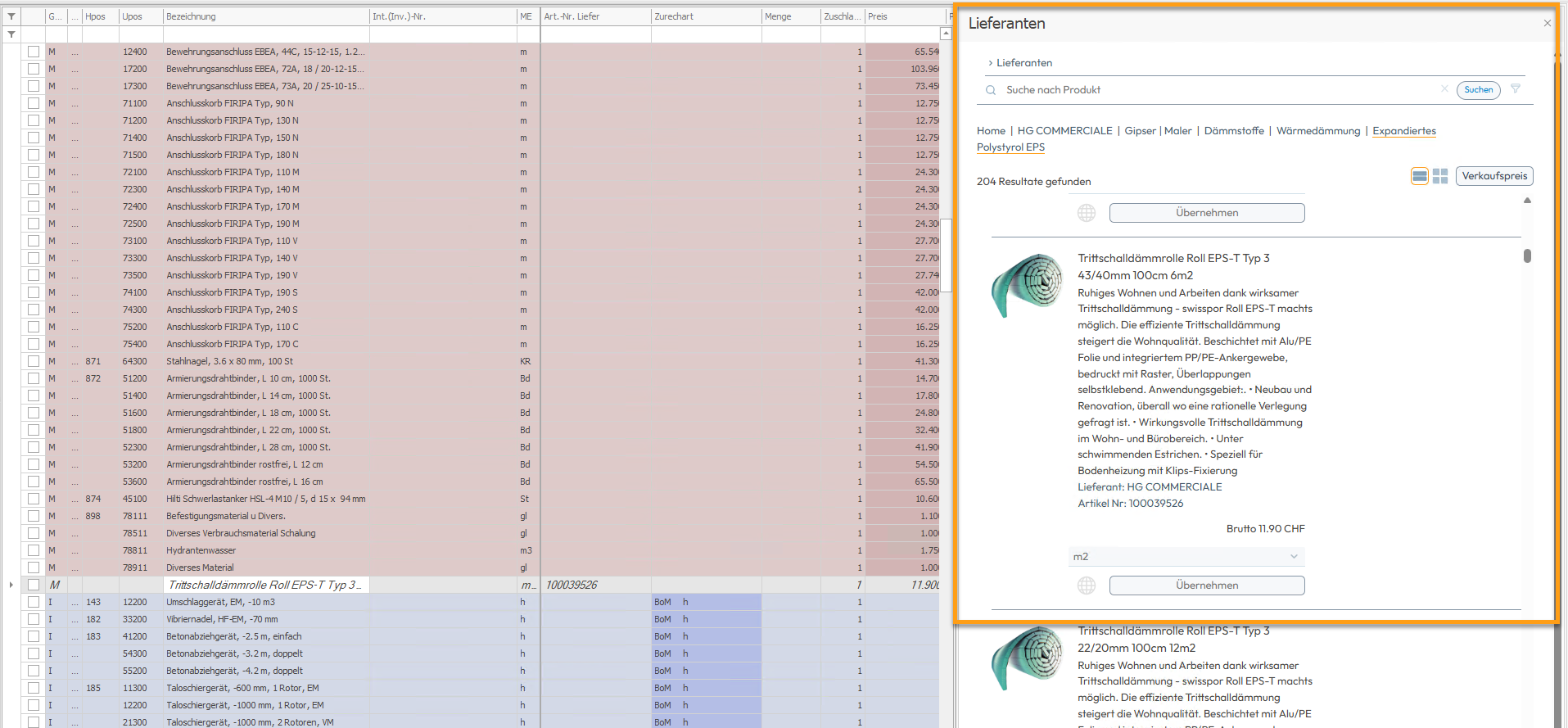
Task: Check the Umschlaggerät, EM, -10 m3 row
Action: coord(34,602)
